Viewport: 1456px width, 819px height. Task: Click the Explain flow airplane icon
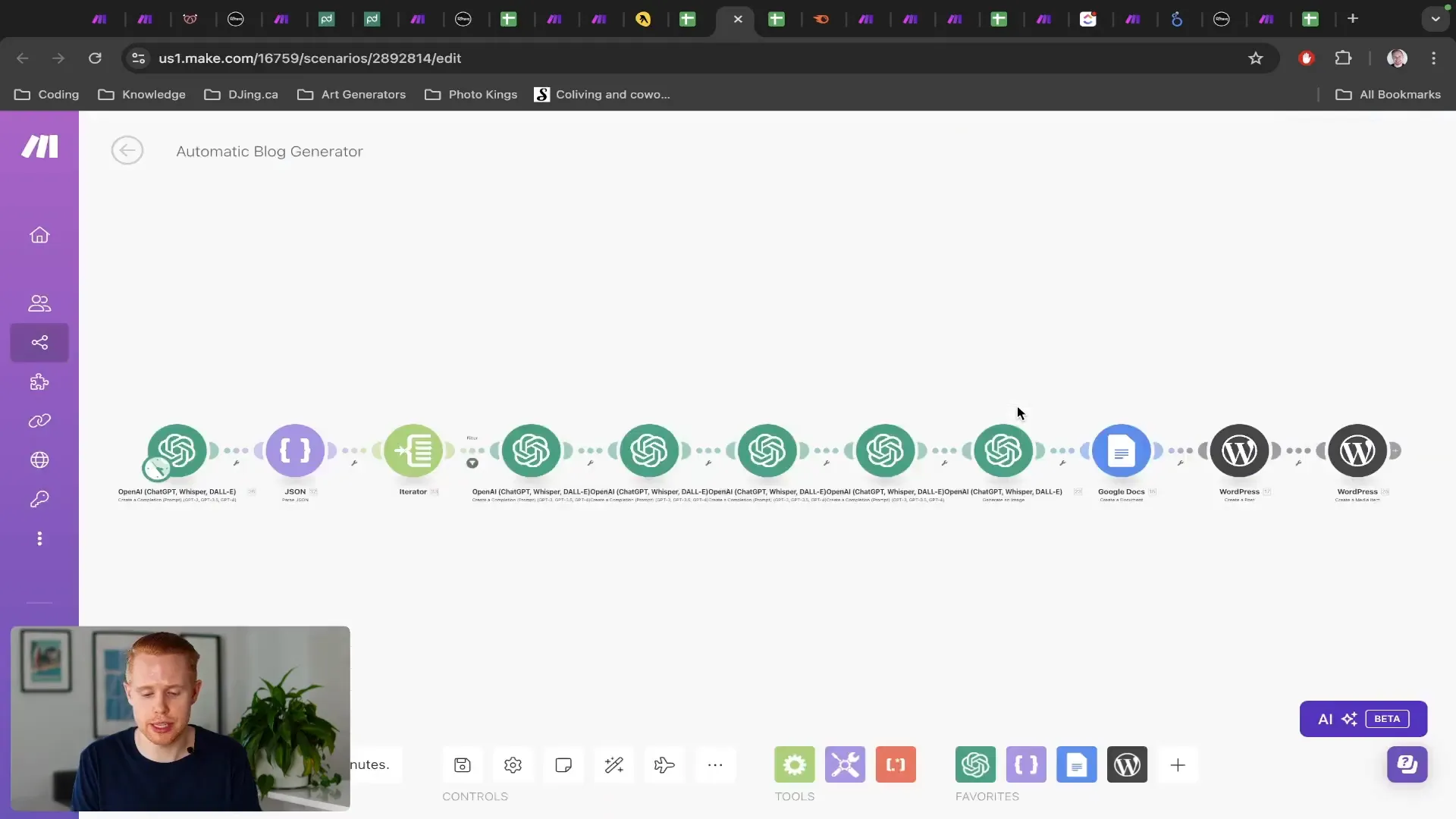[x=664, y=765]
